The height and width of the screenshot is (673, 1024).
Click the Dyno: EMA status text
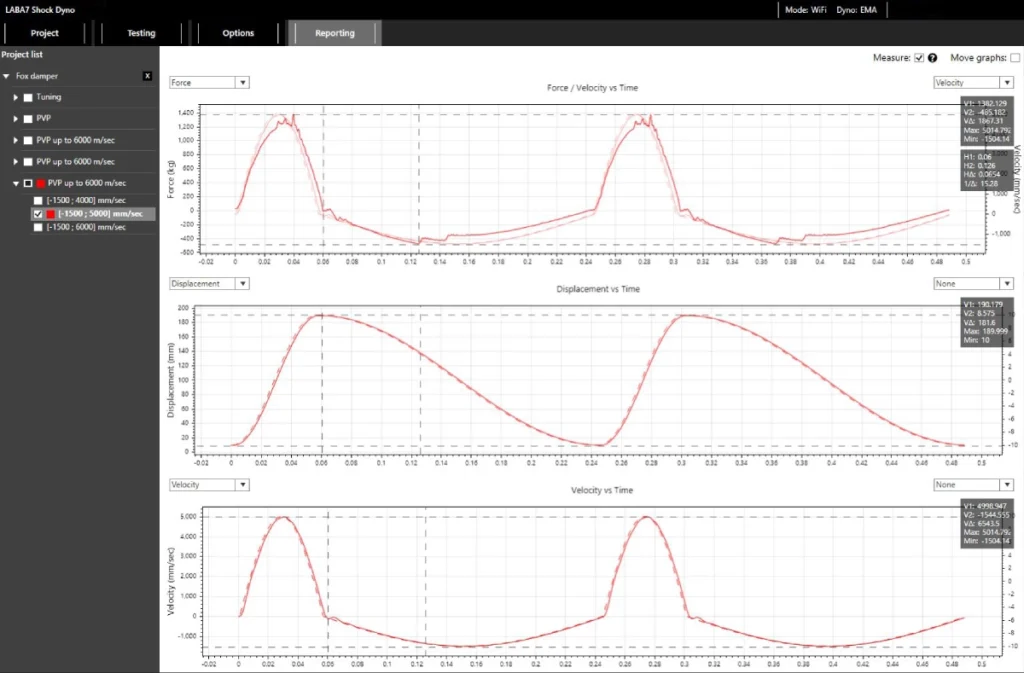coord(856,10)
